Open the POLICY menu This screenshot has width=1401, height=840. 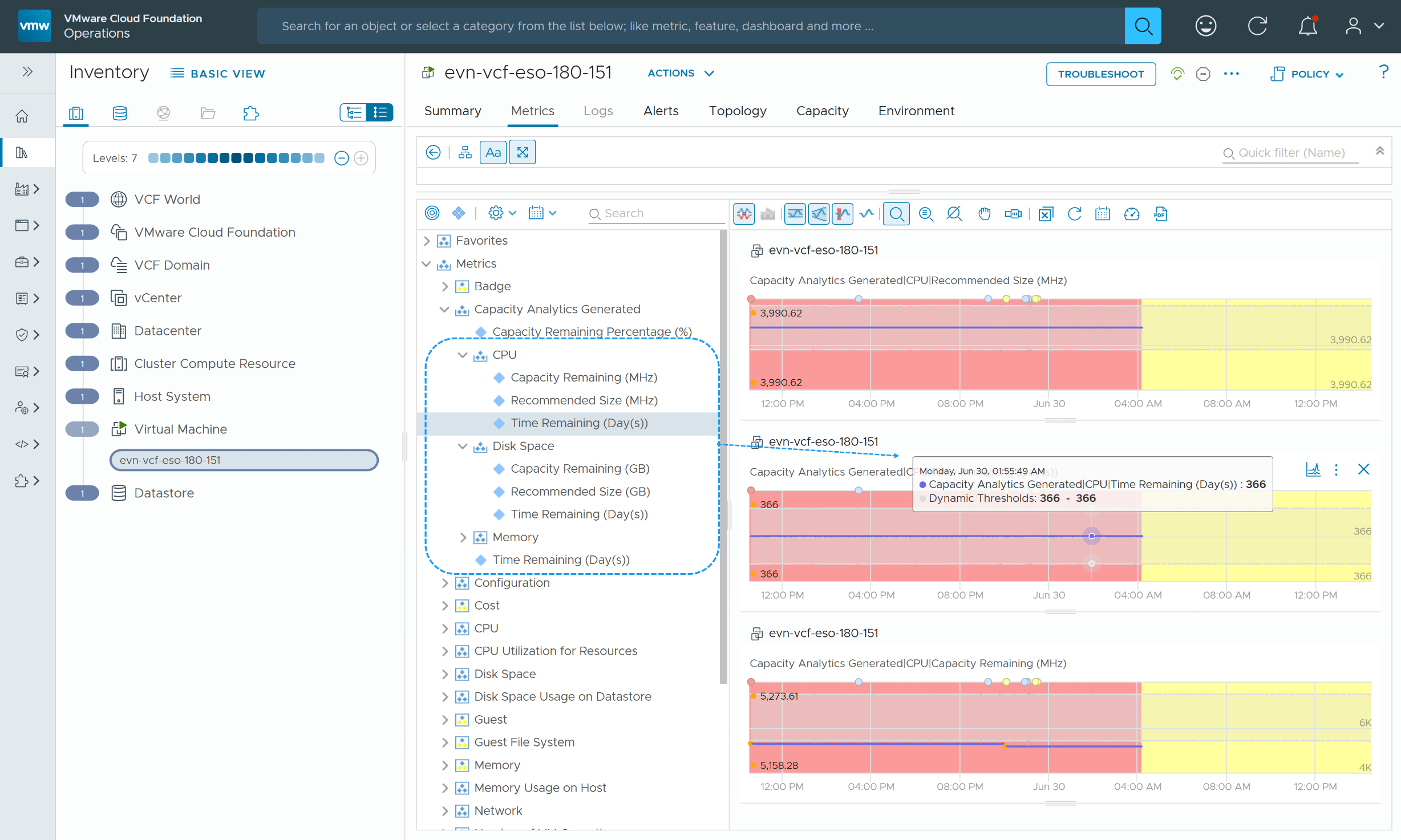coord(1307,74)
